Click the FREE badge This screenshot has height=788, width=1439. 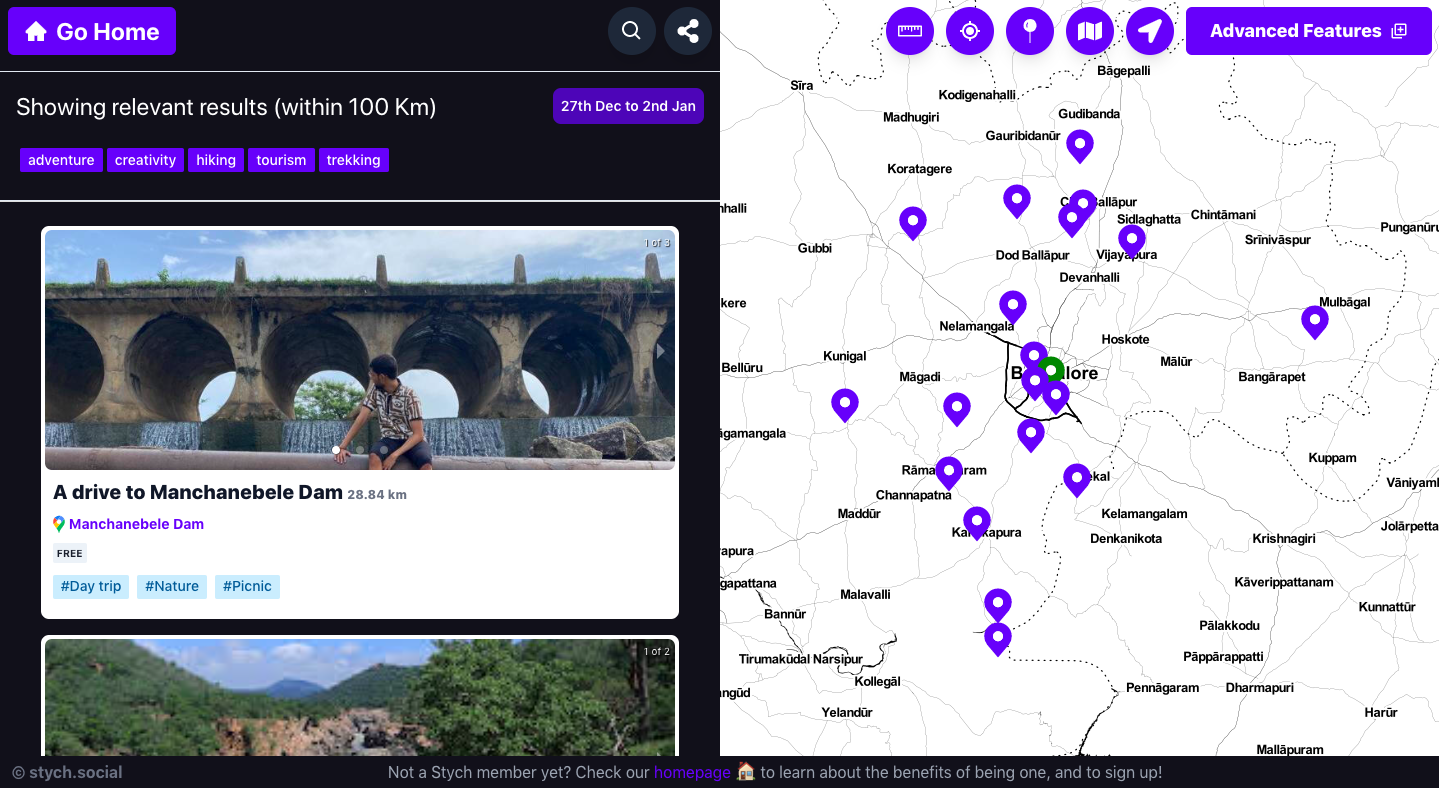[70, 553]
